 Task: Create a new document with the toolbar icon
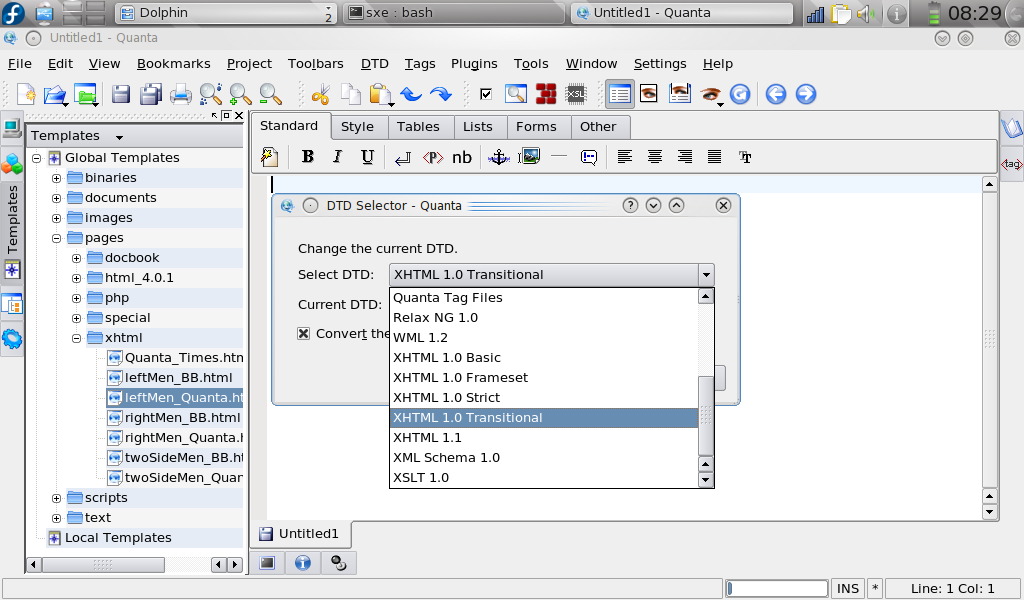(26, 94)
